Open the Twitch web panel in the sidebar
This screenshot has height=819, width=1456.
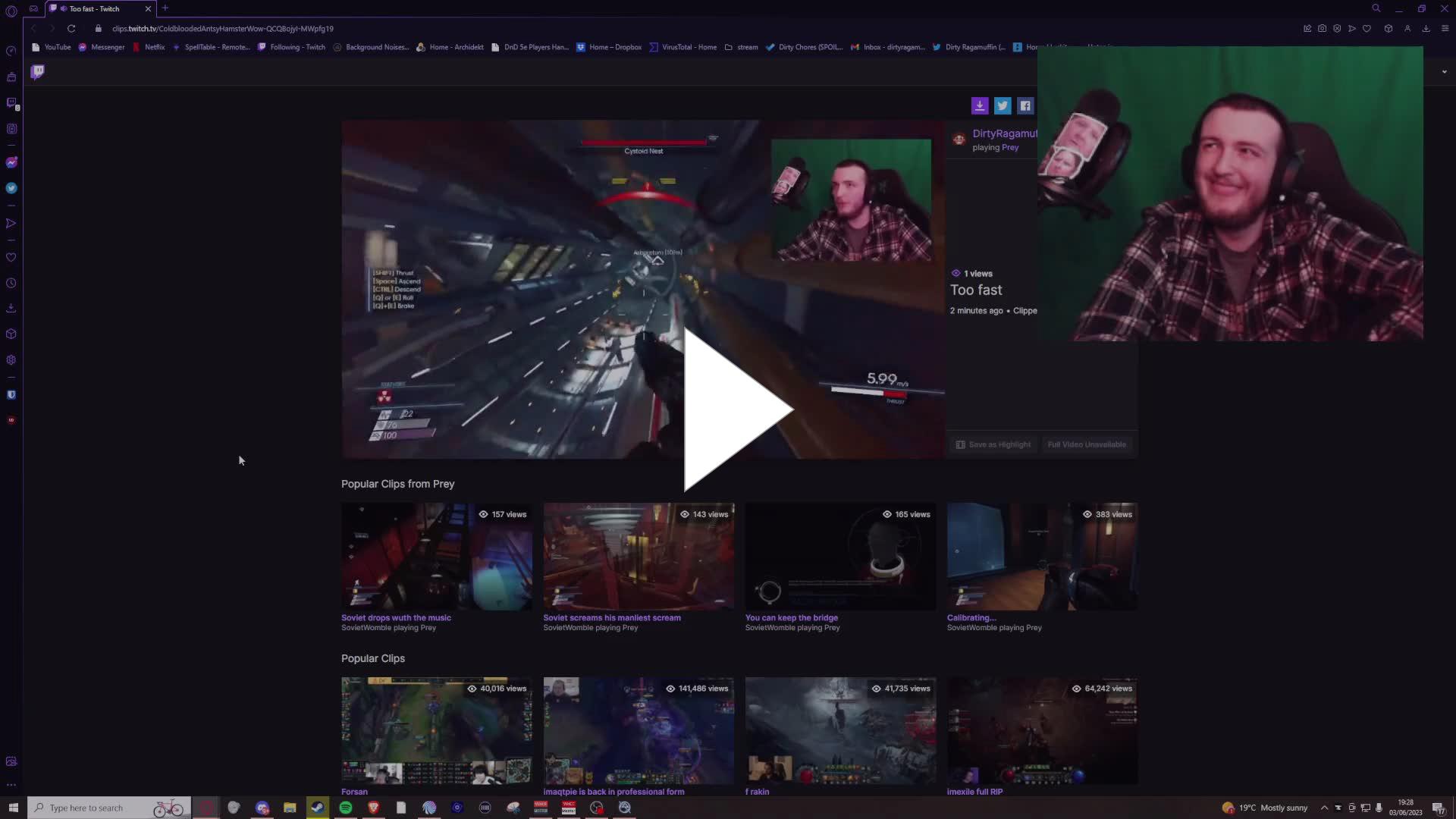click(11, 102)
